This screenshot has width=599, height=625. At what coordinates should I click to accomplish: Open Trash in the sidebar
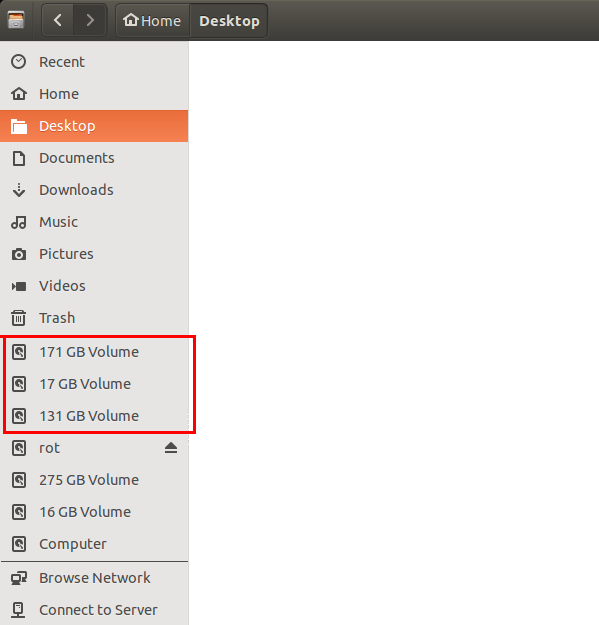point(94,318)
